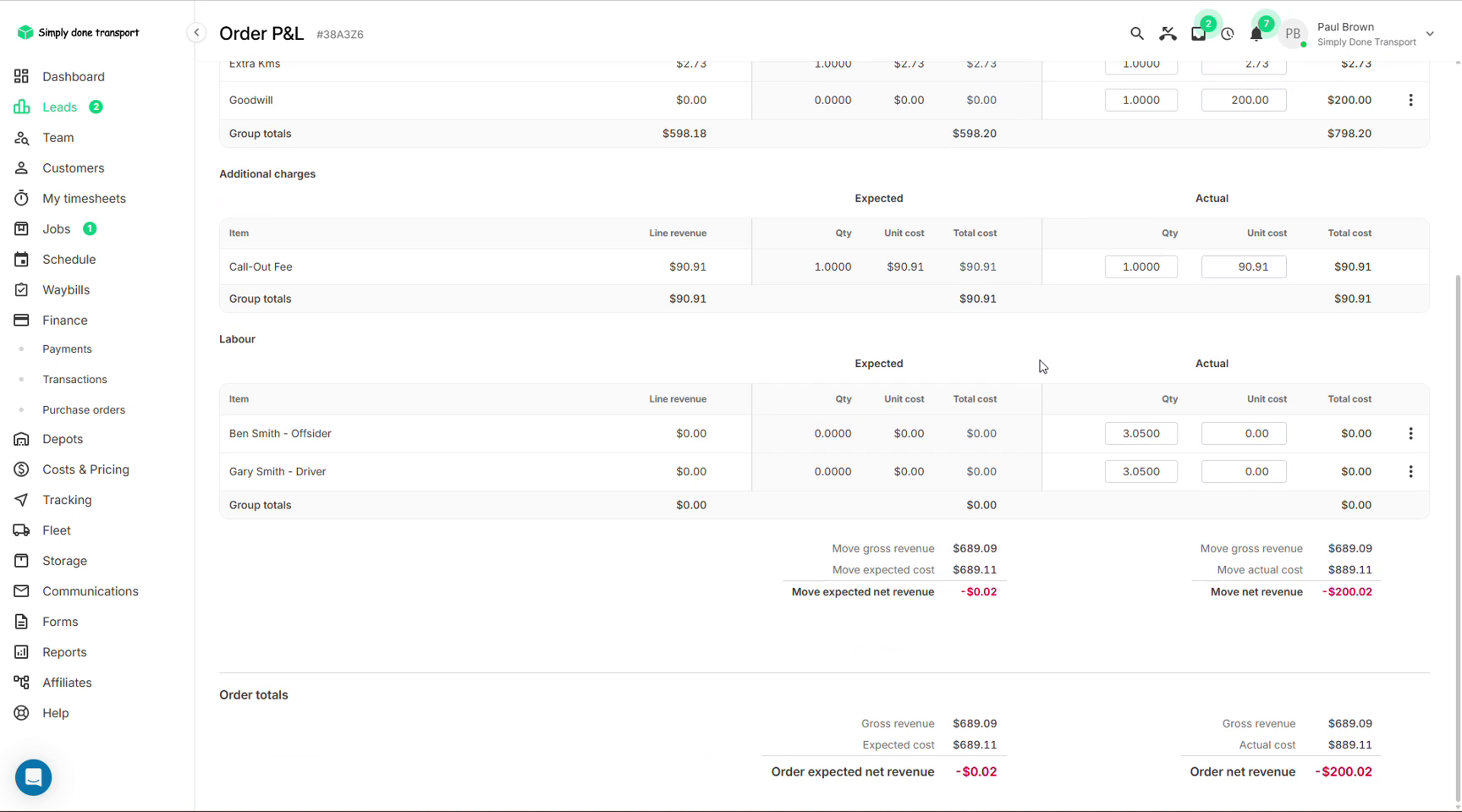The height and width of the screenshot is (812, 1462).
Task: Click the Costs & Pricing dollar icon
Action: (21, 469)
